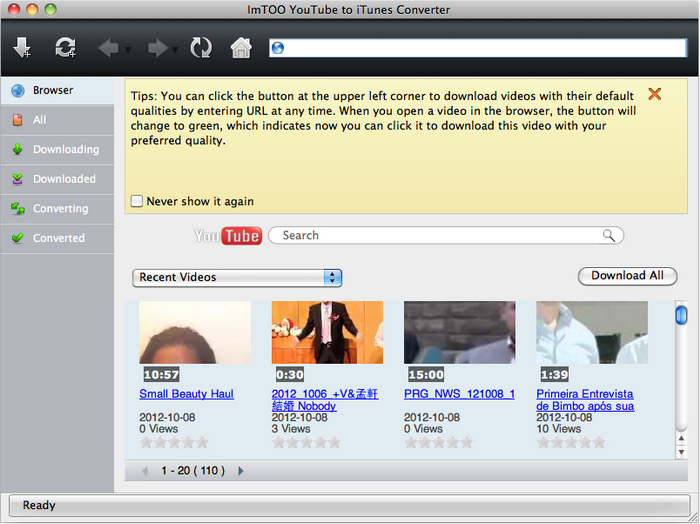Image resolution: width=700 pixels, height=524 pixels.
Task: Click the Downloaded sidebar icon
Action: pos(17,179)
